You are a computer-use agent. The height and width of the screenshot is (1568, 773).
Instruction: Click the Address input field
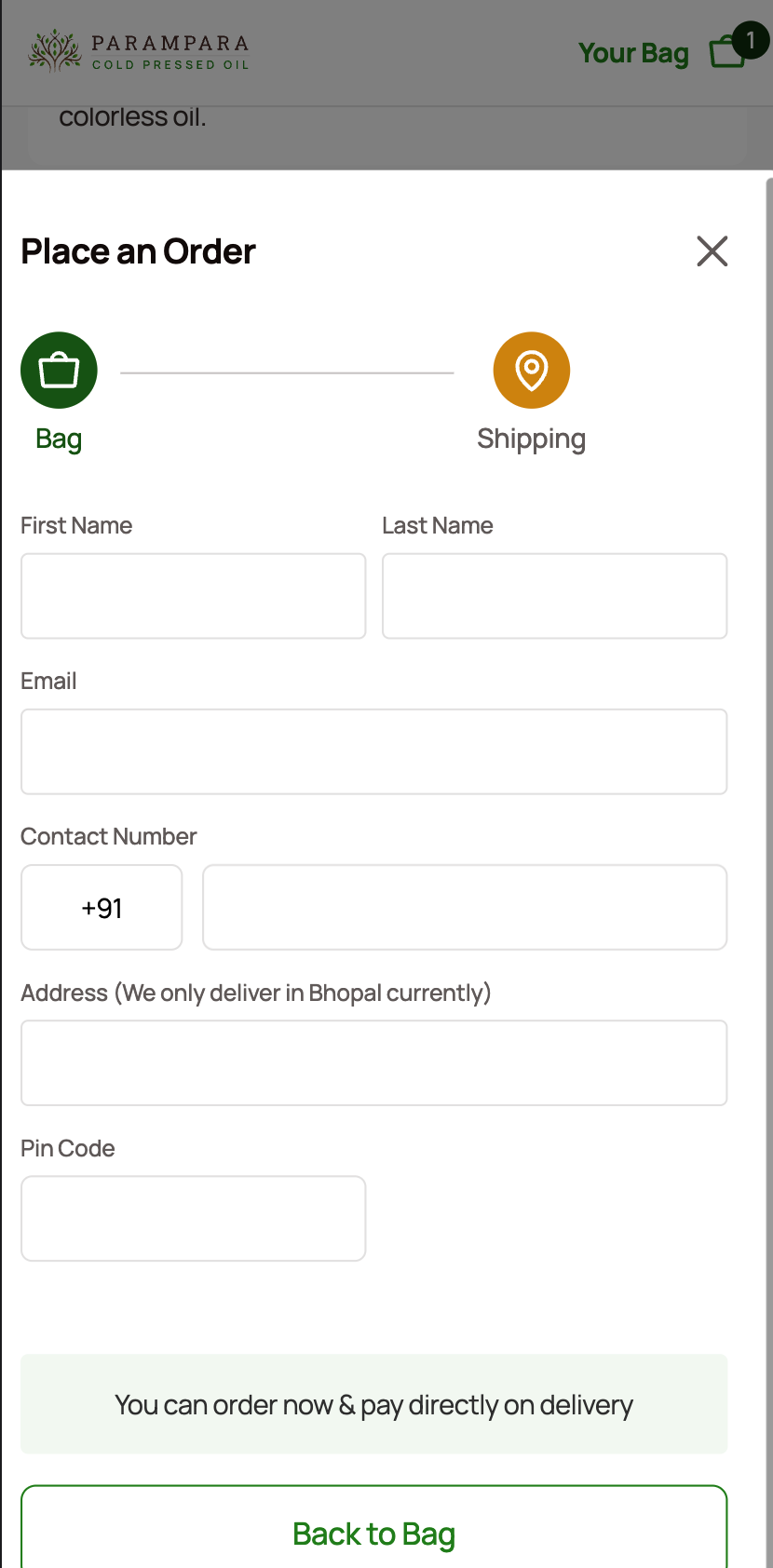click(x=374, y=1062)
